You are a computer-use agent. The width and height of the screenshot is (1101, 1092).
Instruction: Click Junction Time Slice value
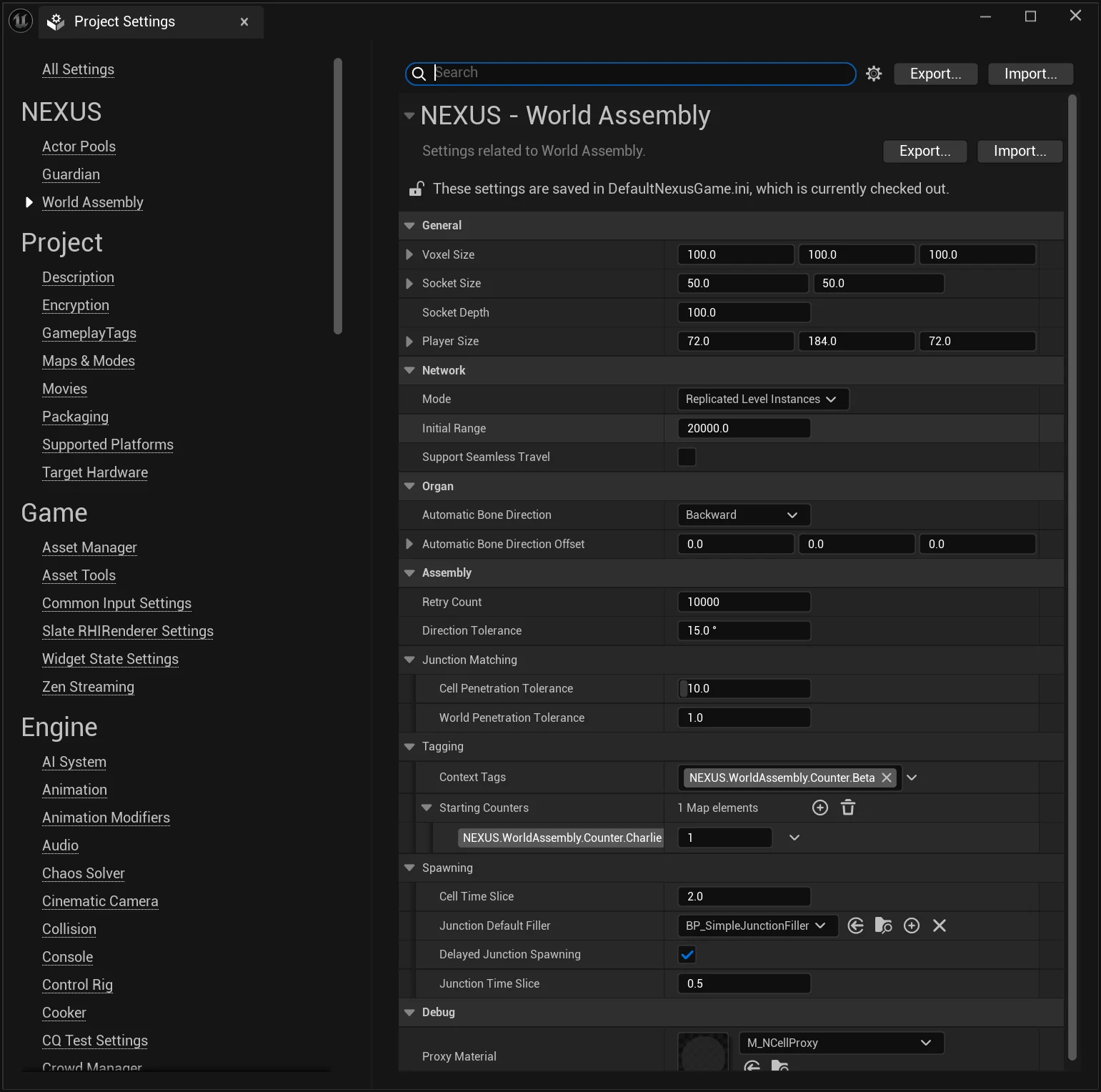(x=744, y=984)
